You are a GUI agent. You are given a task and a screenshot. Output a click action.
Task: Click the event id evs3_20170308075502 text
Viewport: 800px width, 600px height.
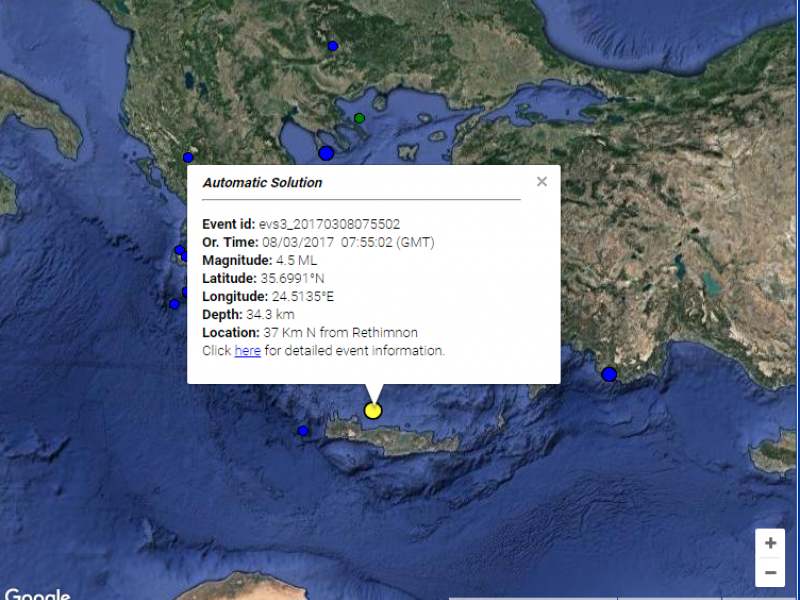(x=329, y=224)
